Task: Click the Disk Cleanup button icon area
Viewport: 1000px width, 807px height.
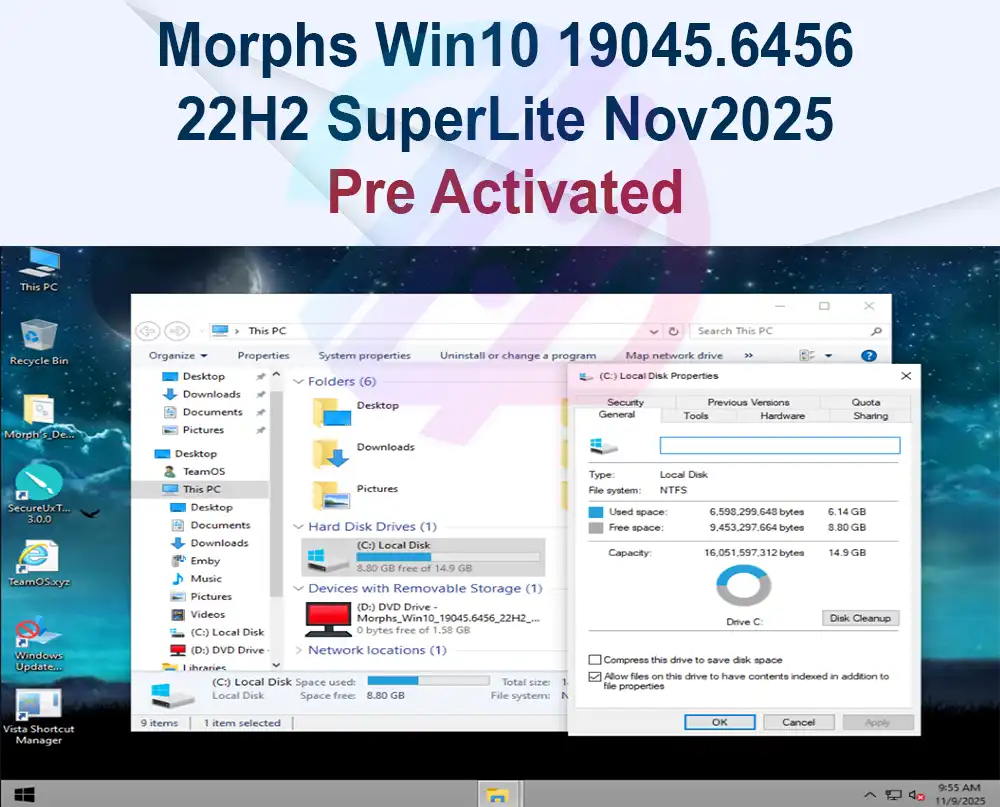Action: click(860, 618)
